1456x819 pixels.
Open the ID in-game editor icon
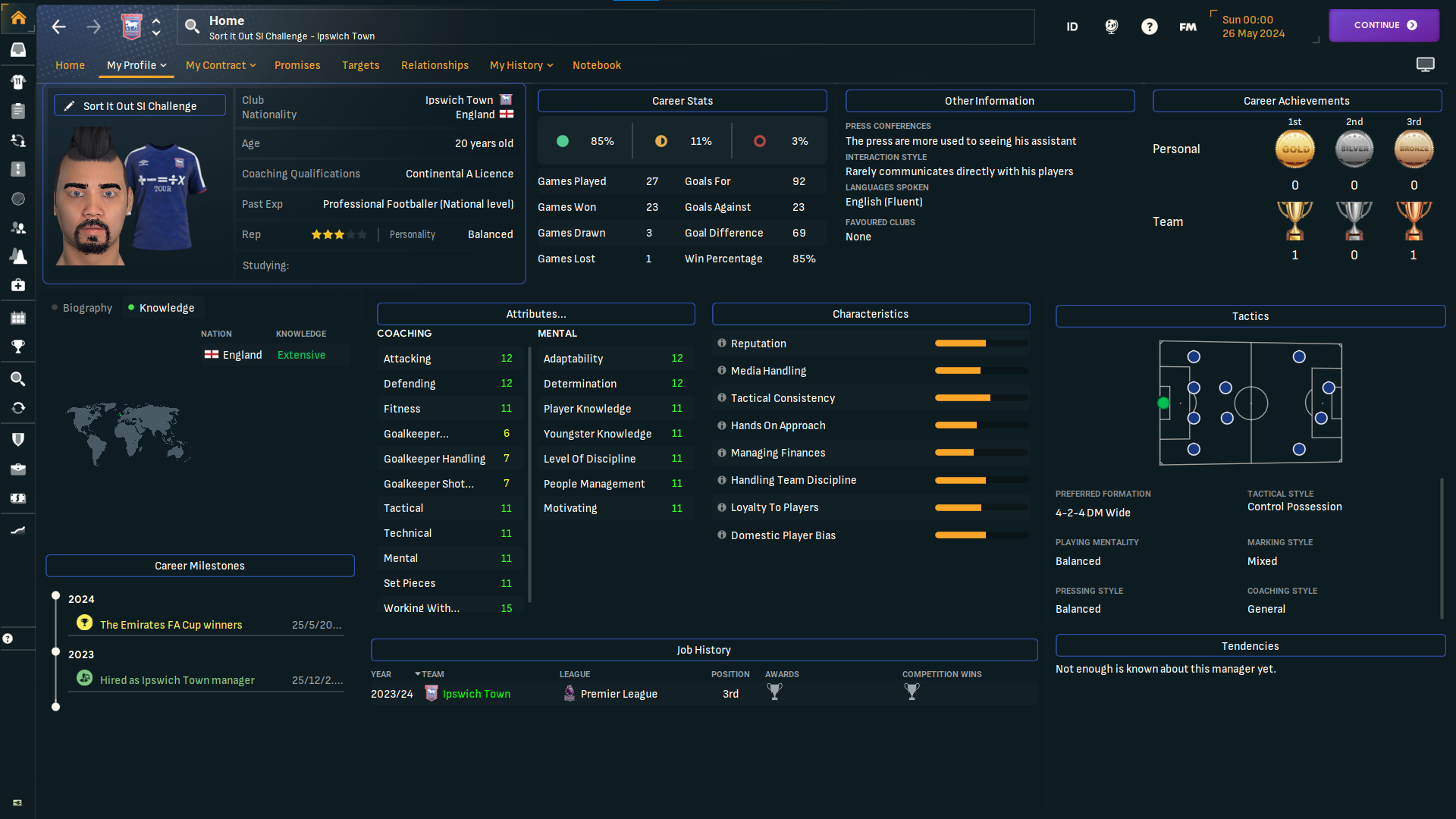point(1072,27)
